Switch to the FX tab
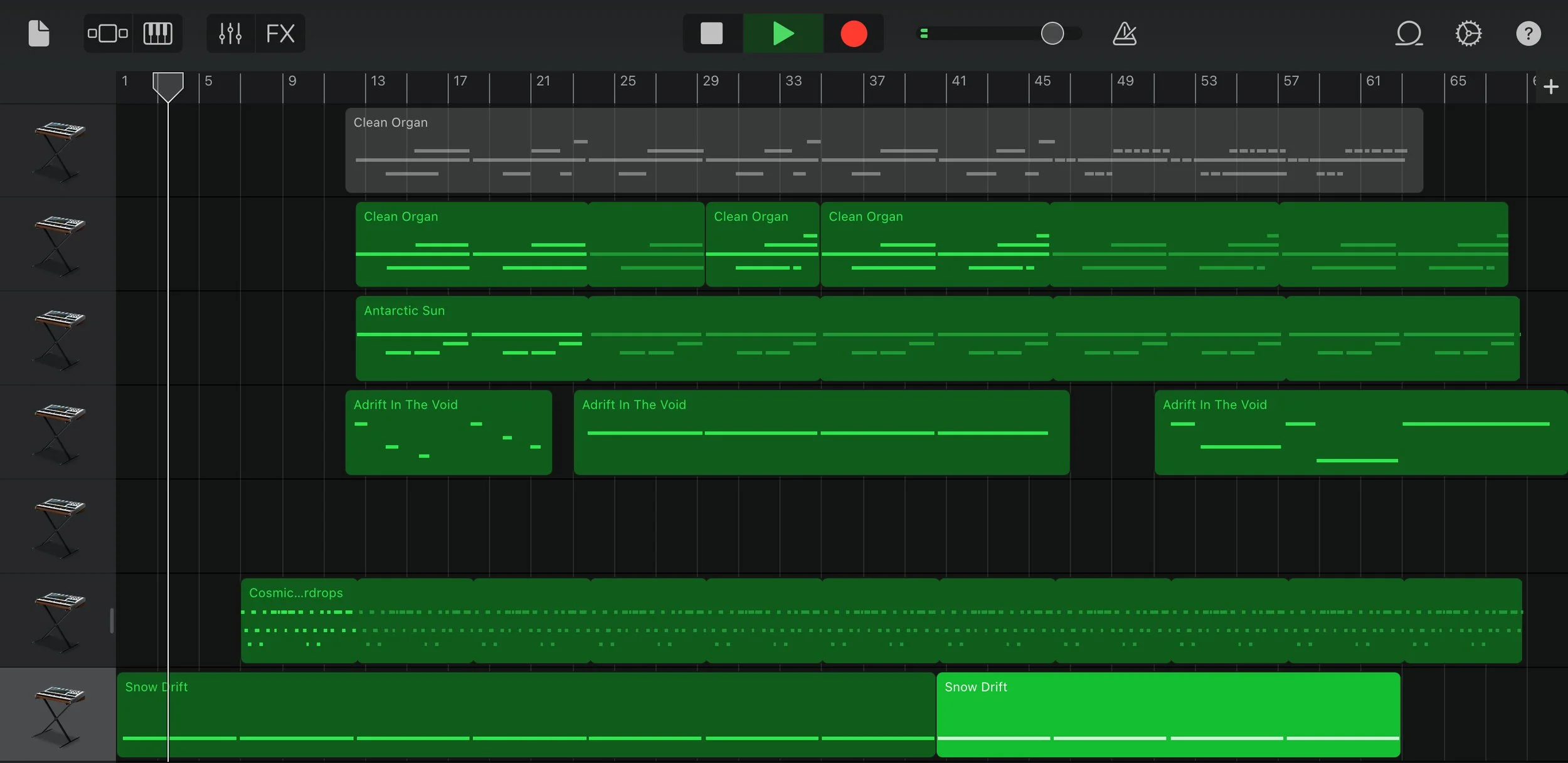The image size is (1568, 763). pos(280,33)
